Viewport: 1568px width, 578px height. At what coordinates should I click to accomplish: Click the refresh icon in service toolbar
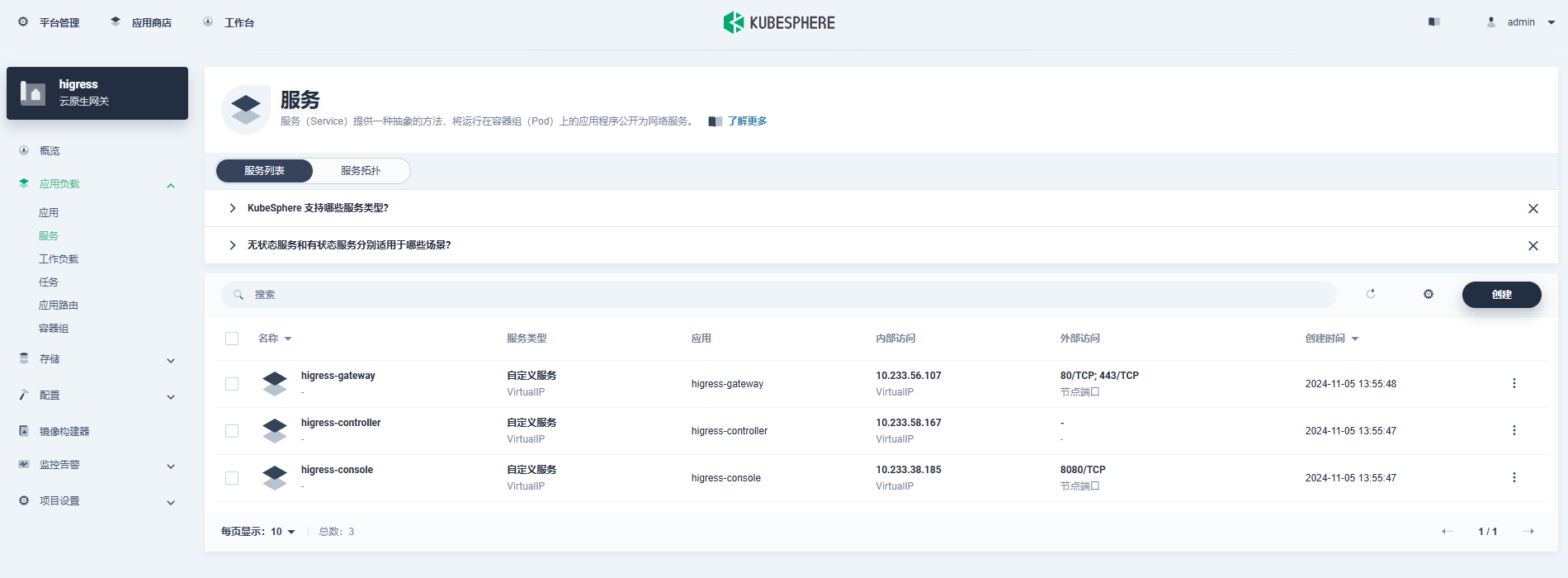(1371, 294)
